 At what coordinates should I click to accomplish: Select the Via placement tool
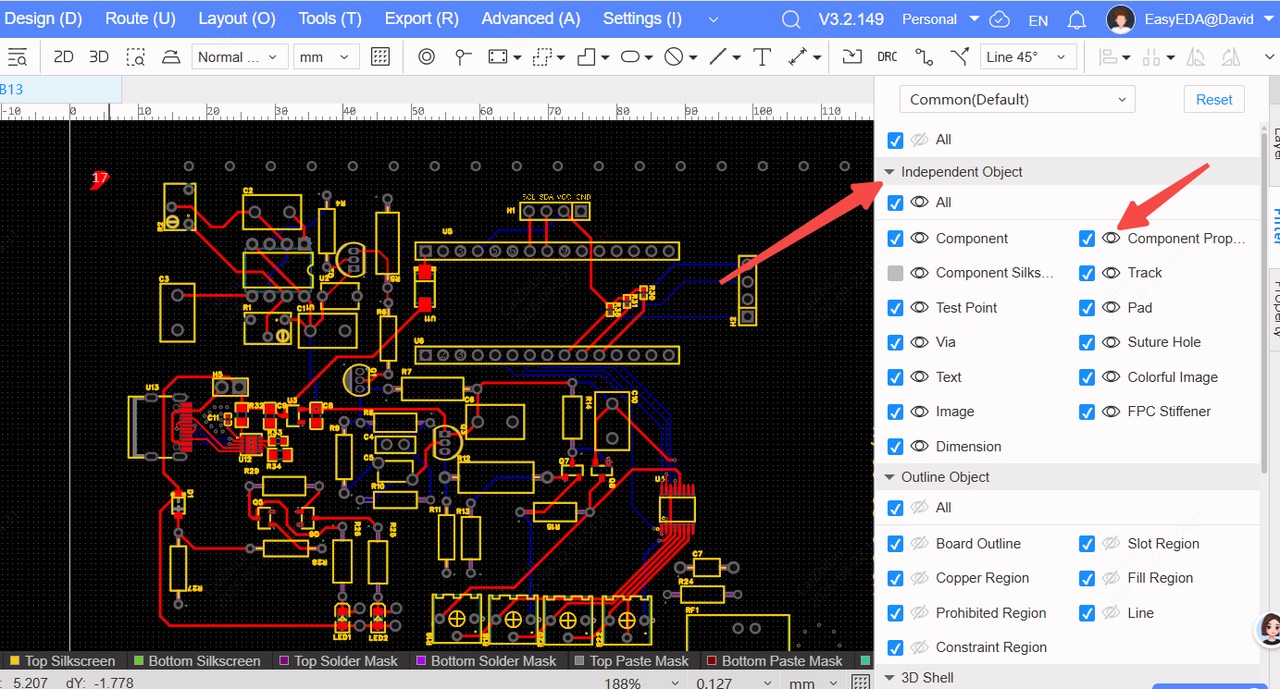pyautogui.click(x=427, y=57)
